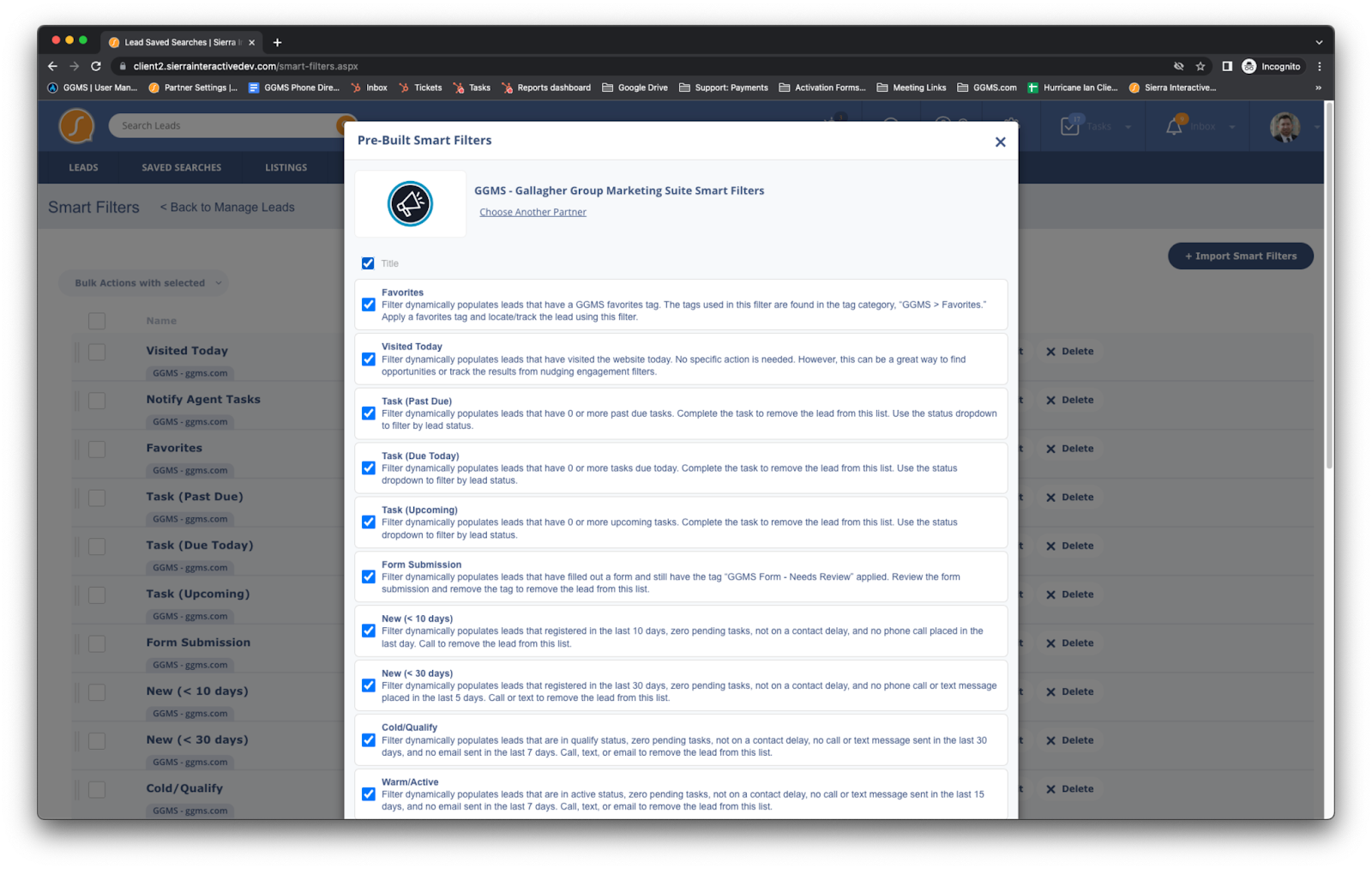The width and height of the screenshot is (1372, 869).
Task: Uncheck the Warm/Active filter checkbox
Action: tap(369, 794)
